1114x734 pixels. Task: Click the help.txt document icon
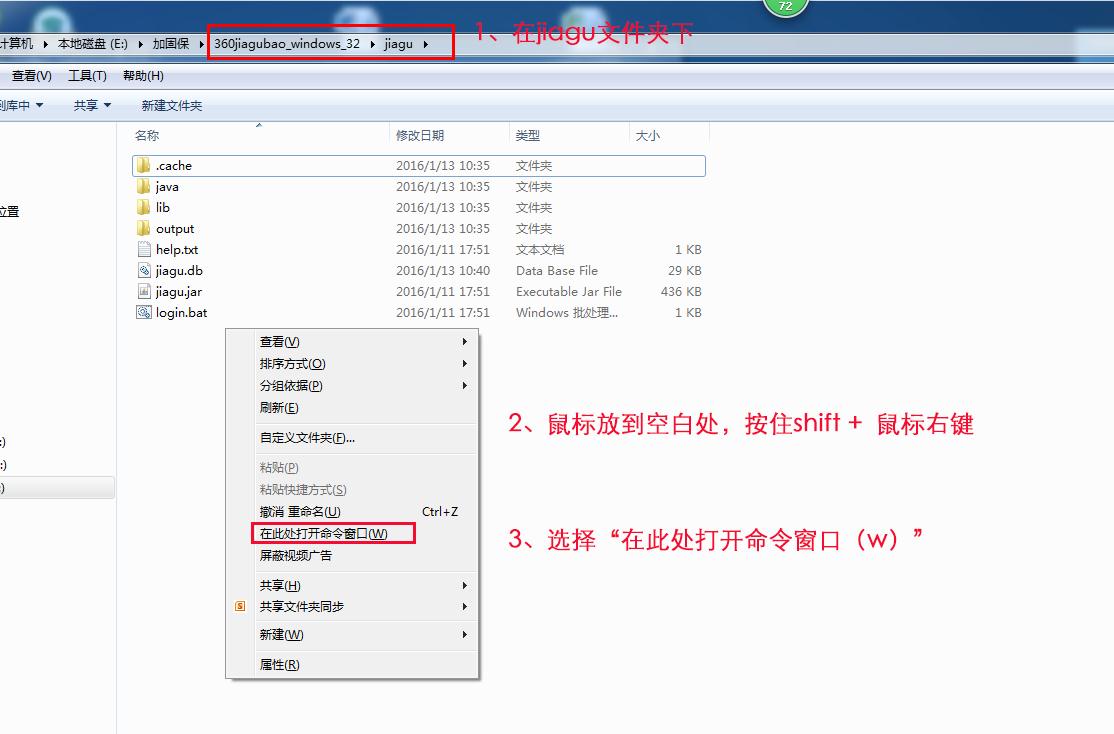tap(144, 249)
